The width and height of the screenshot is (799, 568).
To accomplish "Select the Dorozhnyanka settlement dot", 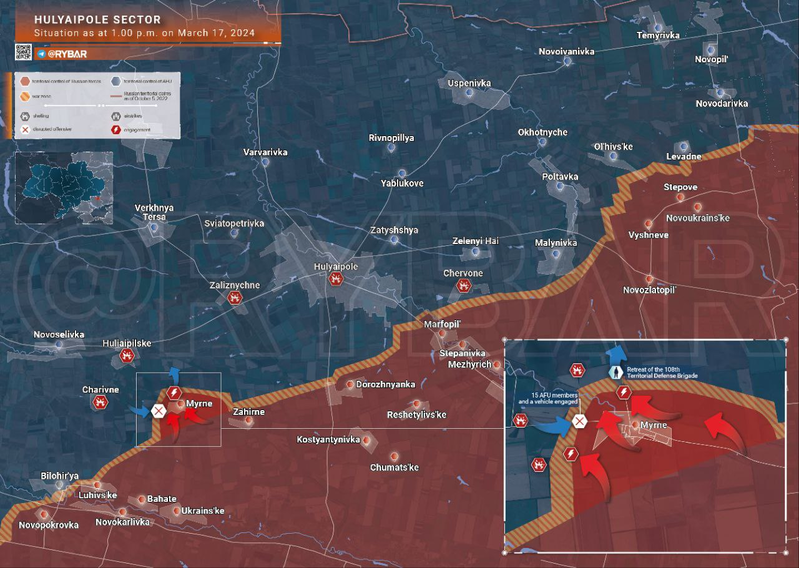I will coord(348,384).
